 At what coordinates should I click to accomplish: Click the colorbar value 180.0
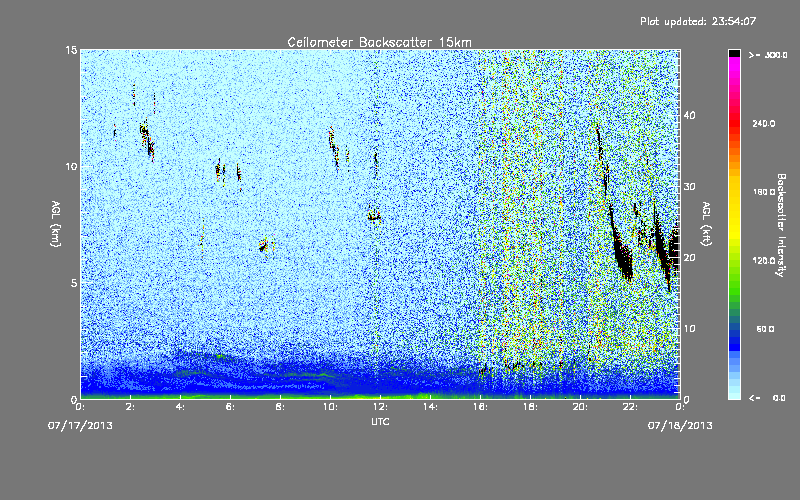click(764, 192)
